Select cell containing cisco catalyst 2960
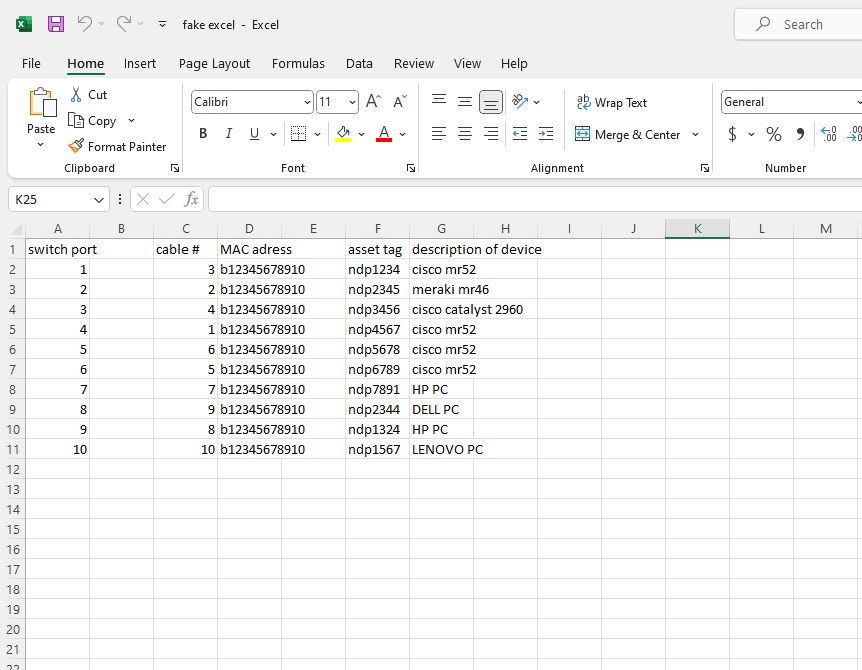The width and height of the screenshot is (862, 670). coord(441,309)
